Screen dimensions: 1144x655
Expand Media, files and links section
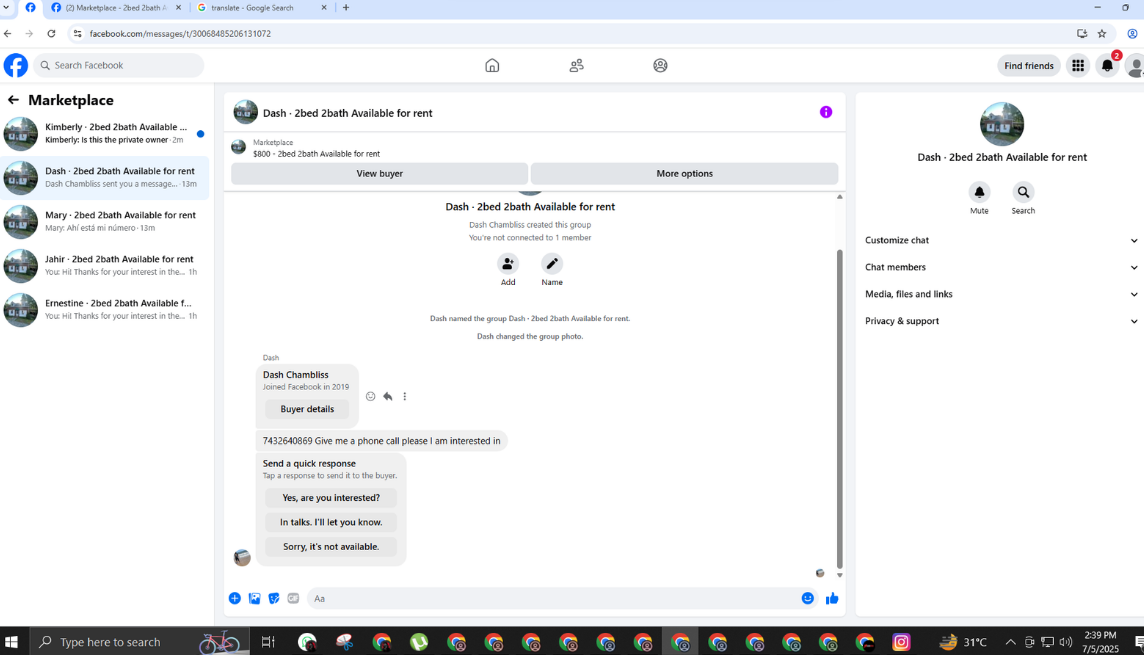click(1000, 294)
